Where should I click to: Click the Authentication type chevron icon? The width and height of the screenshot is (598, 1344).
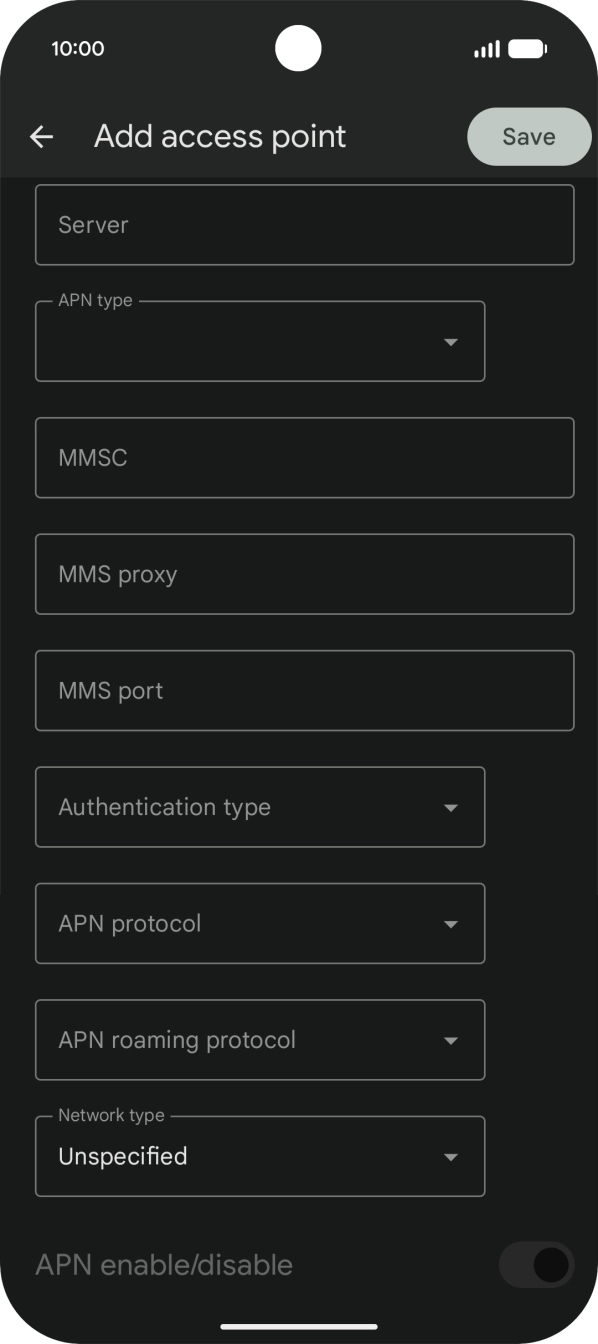click(x=451, y=807)
